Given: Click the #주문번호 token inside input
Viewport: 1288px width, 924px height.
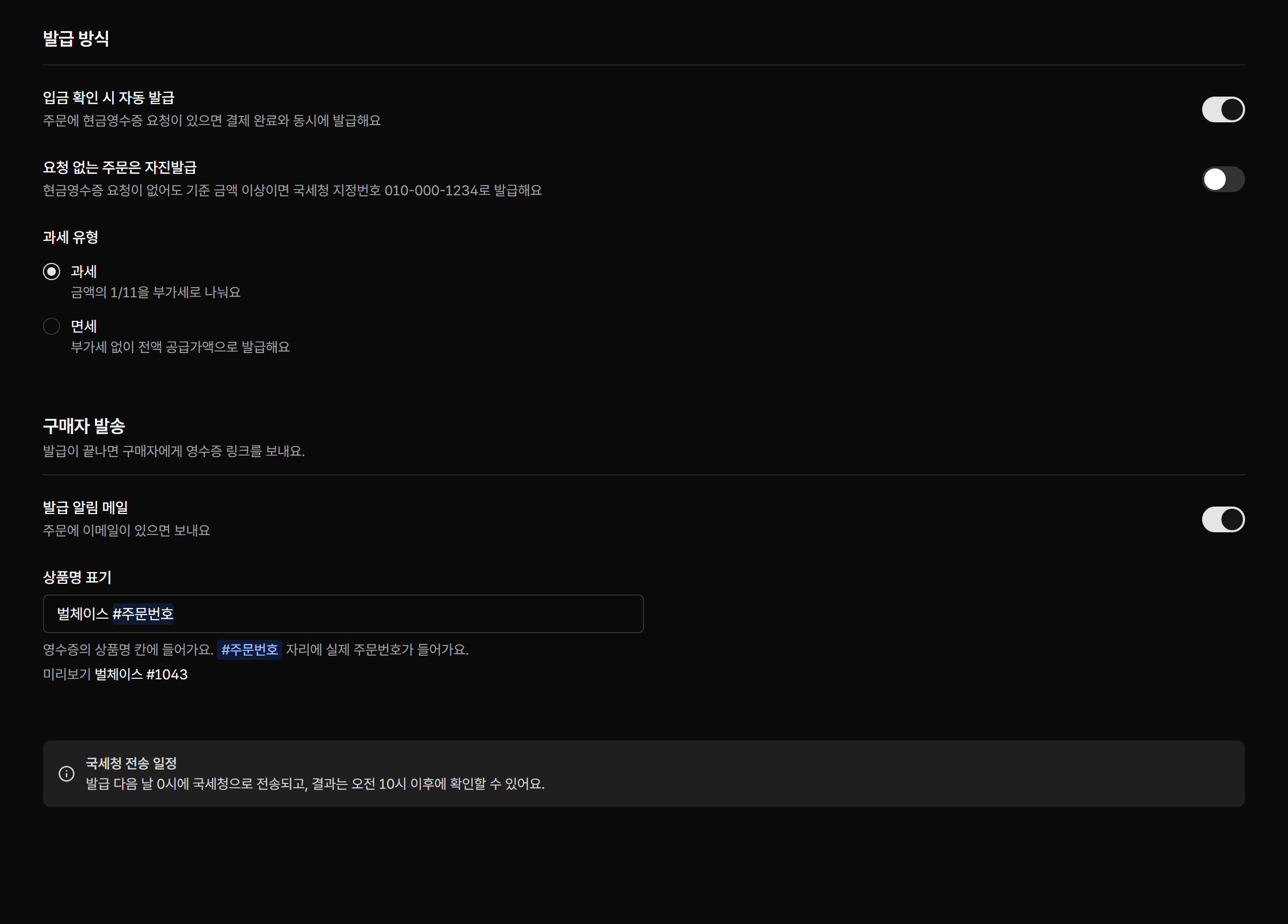Looking at the screenshot, I should pos(143,613).
